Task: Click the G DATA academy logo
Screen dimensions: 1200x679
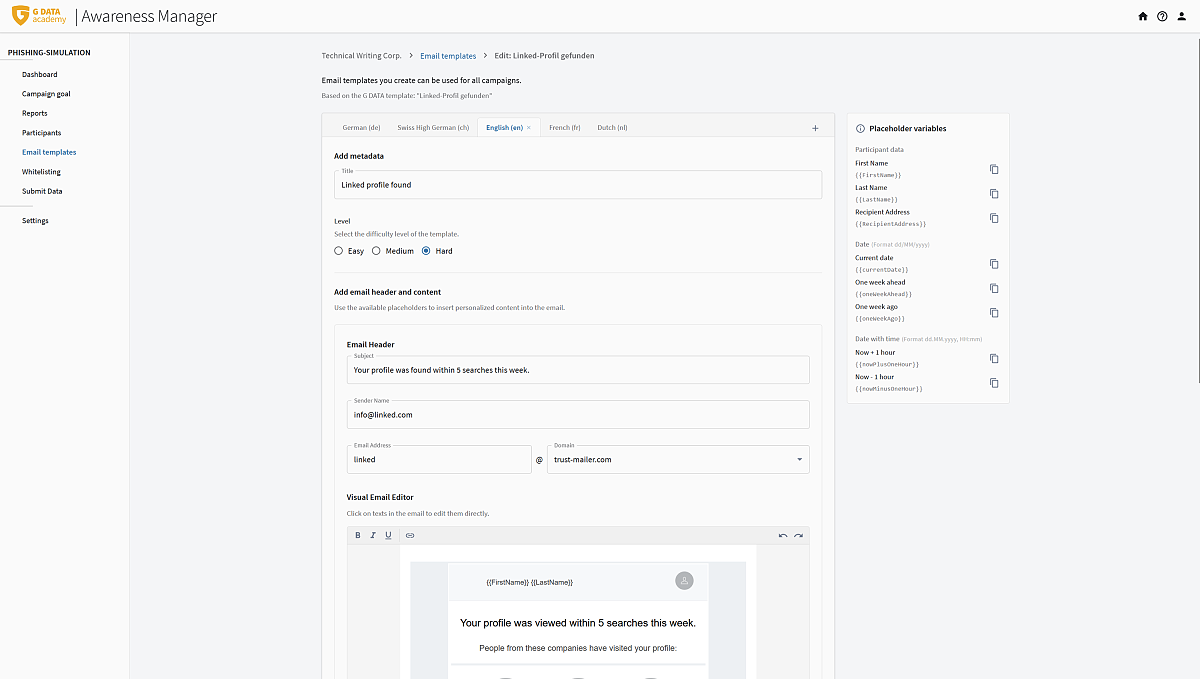Action: coord(40,16)
